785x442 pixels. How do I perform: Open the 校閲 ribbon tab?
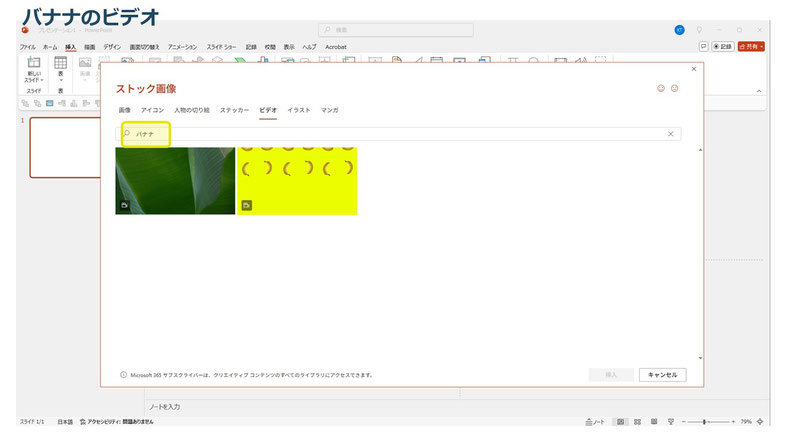[270, 47]
